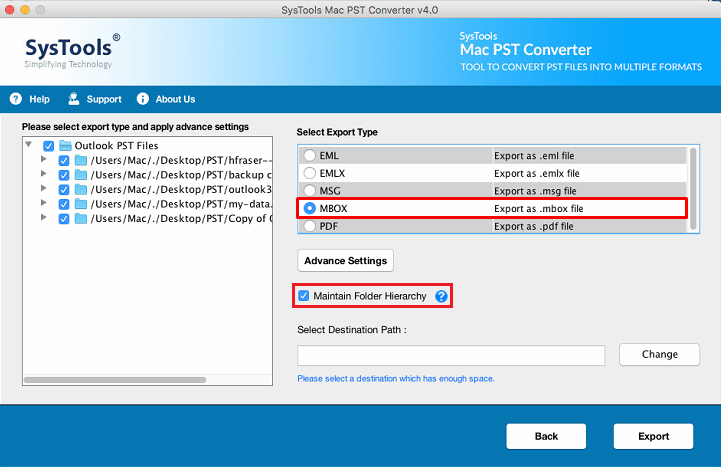The width and height of the screenshot is (721, 467).
Task: Click the 'Maintain Folder Hierarchy' label
Action: tap(370, 296)
